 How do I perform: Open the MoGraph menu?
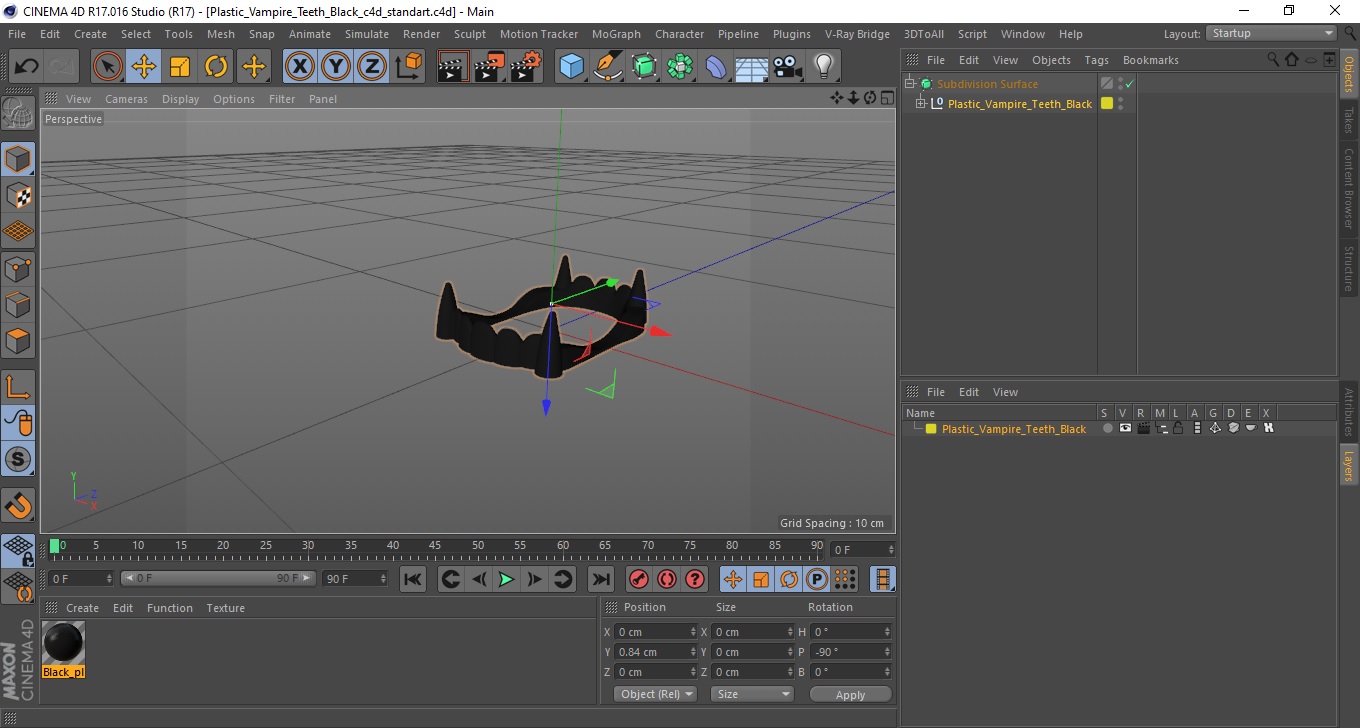point(616,34)
